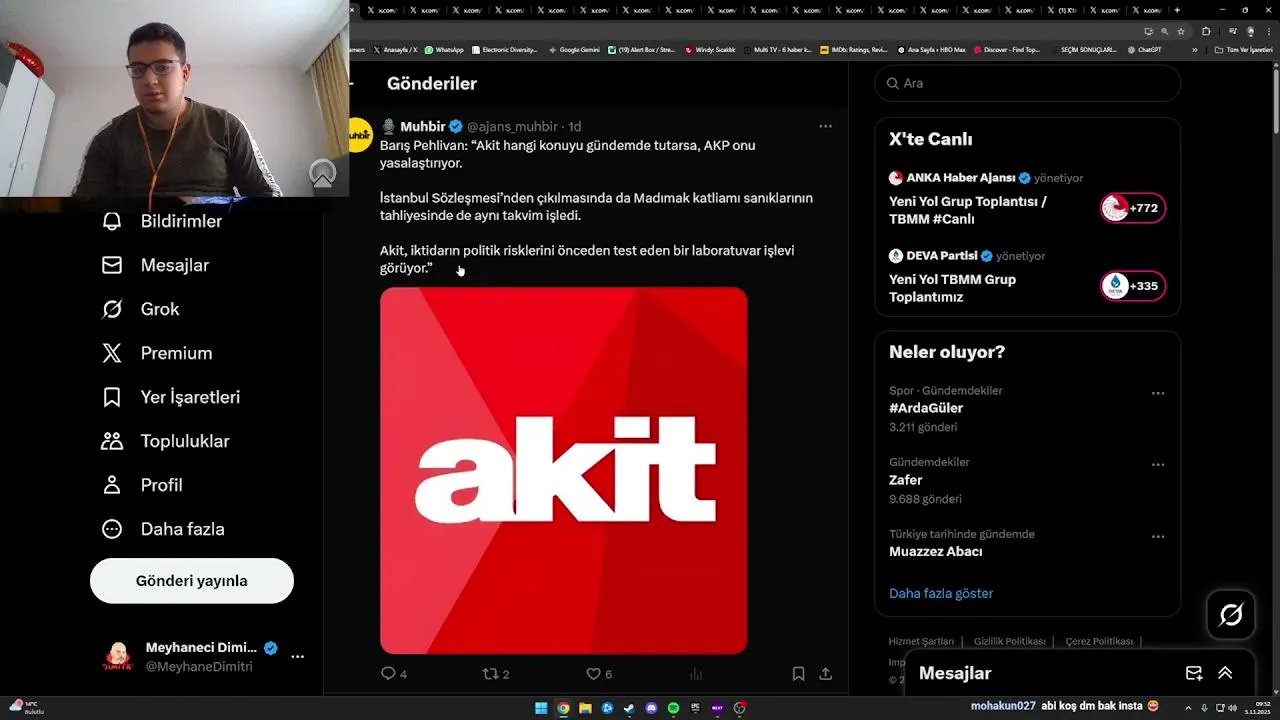Click volume icon in system tray
The height and width of the screenshot is (720, 1280).
[1232, 708]
